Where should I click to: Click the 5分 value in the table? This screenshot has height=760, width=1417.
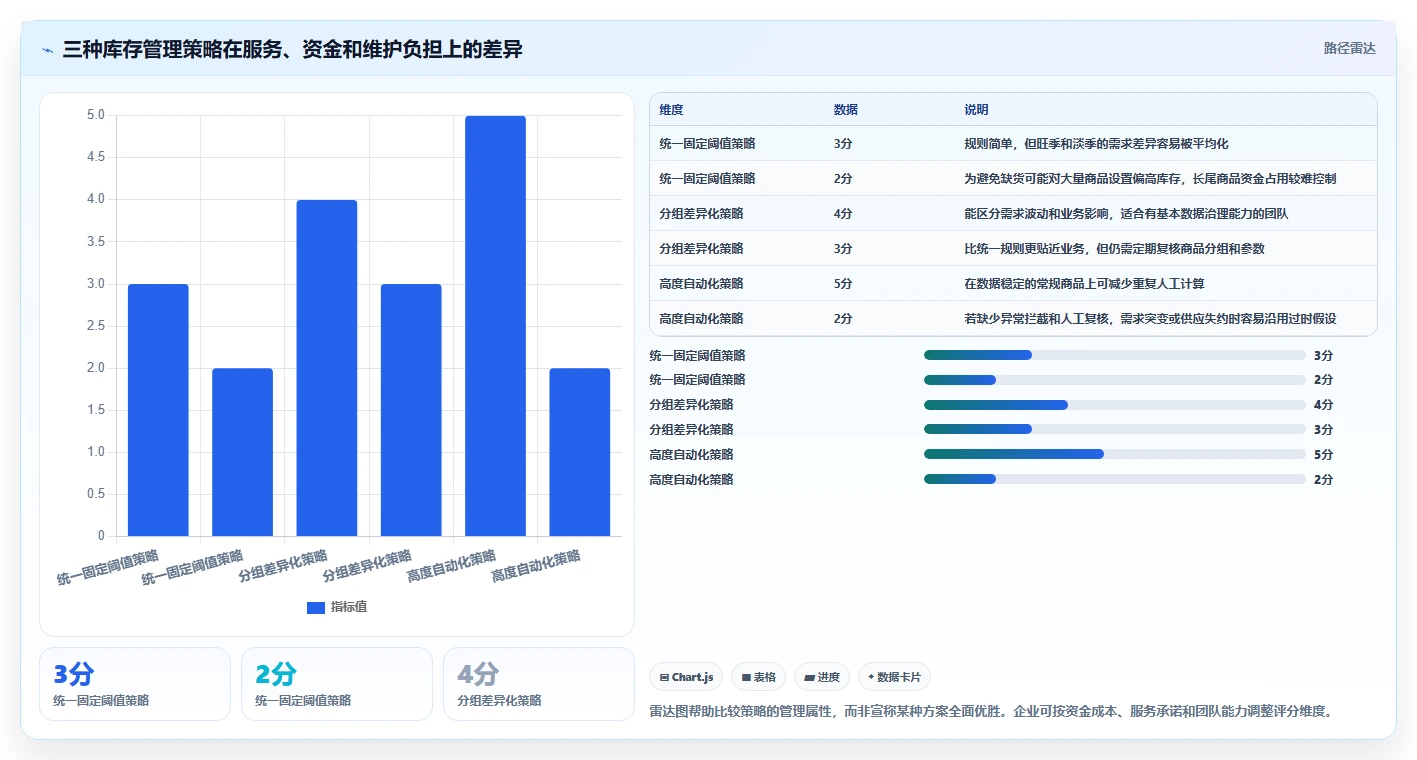pos(843,284)
